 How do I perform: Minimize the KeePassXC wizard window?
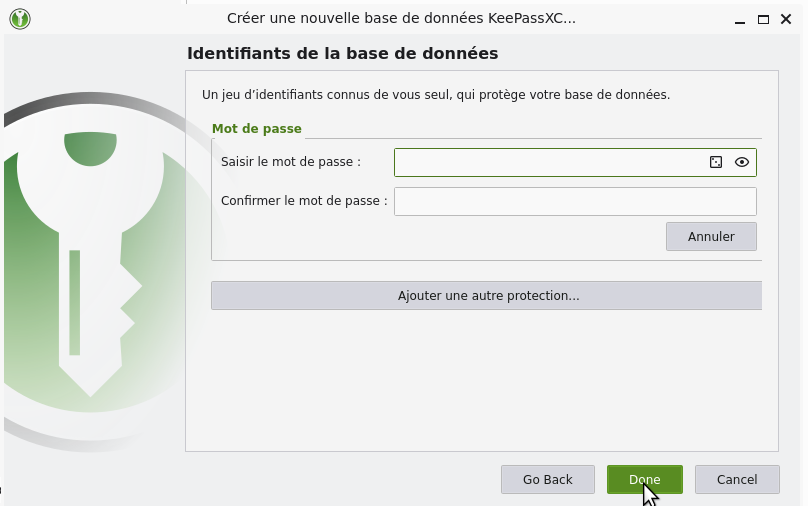point(739,19)
